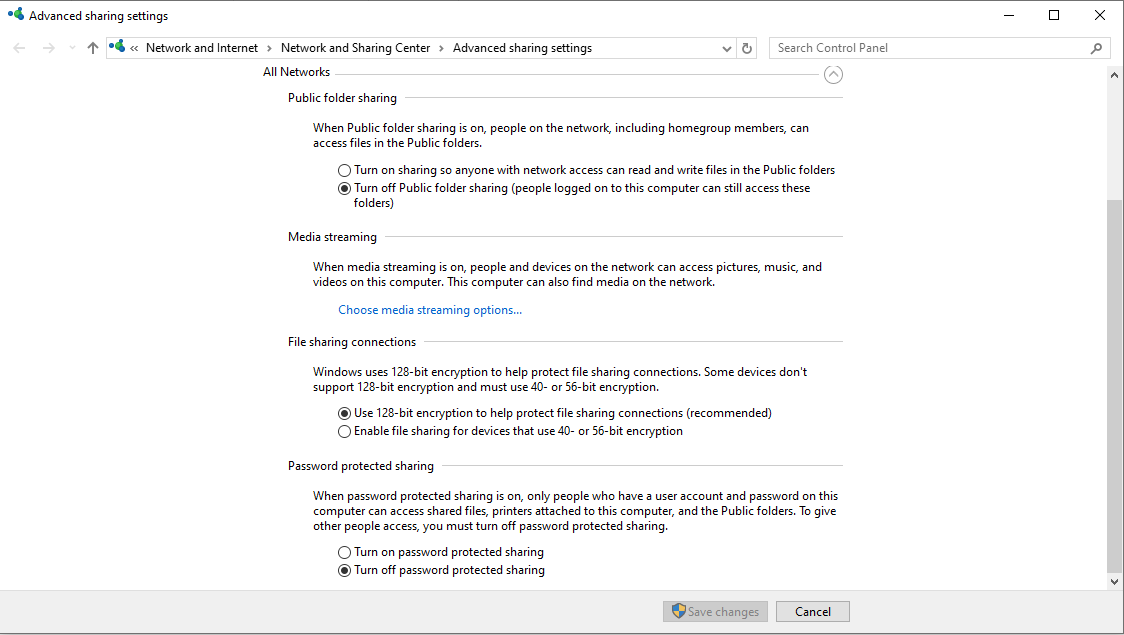Click the Cancel button
The image size is (1124, 635).
(x=813, y=611)
